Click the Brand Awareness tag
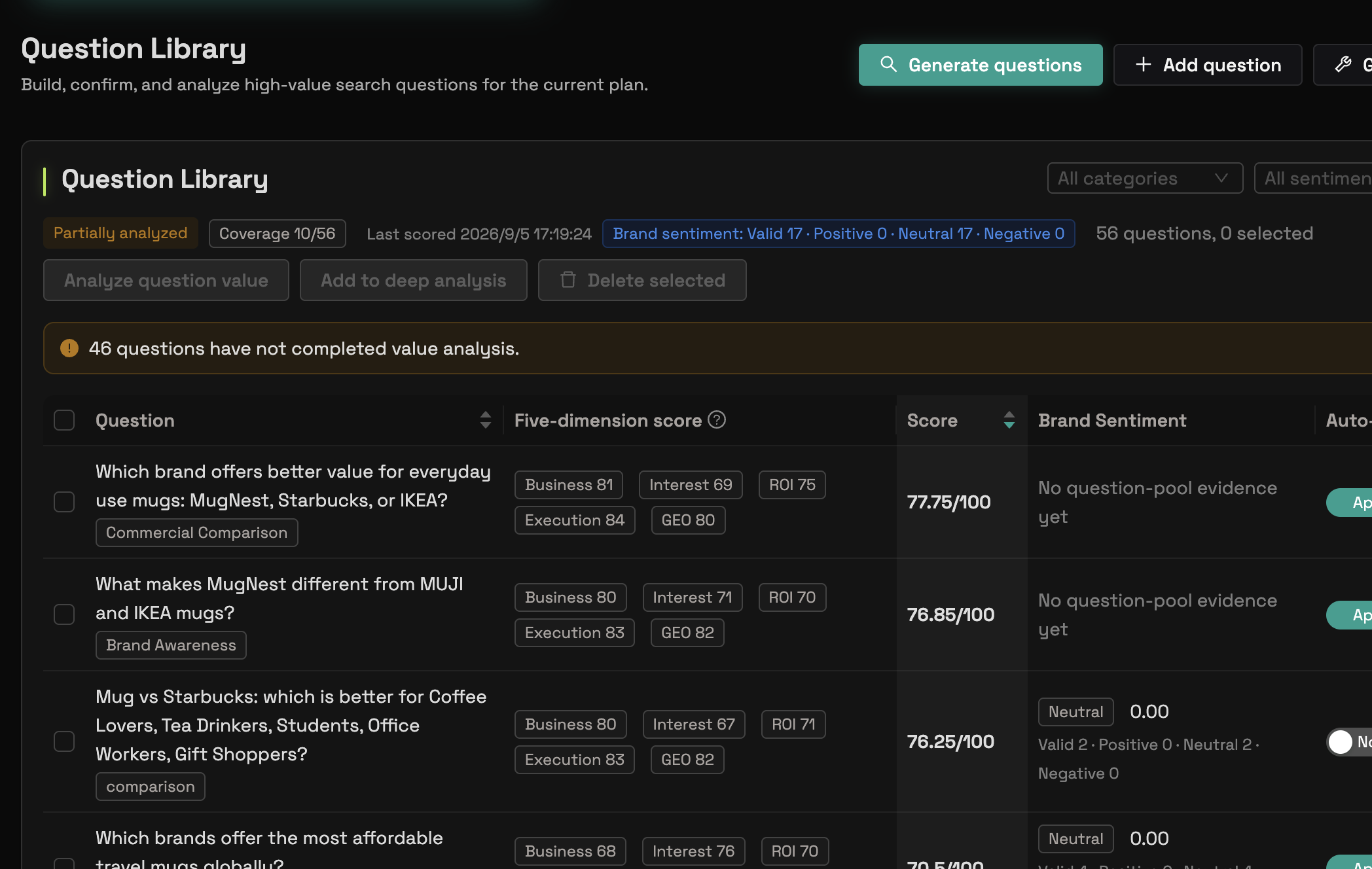 [x=171, y=645]
